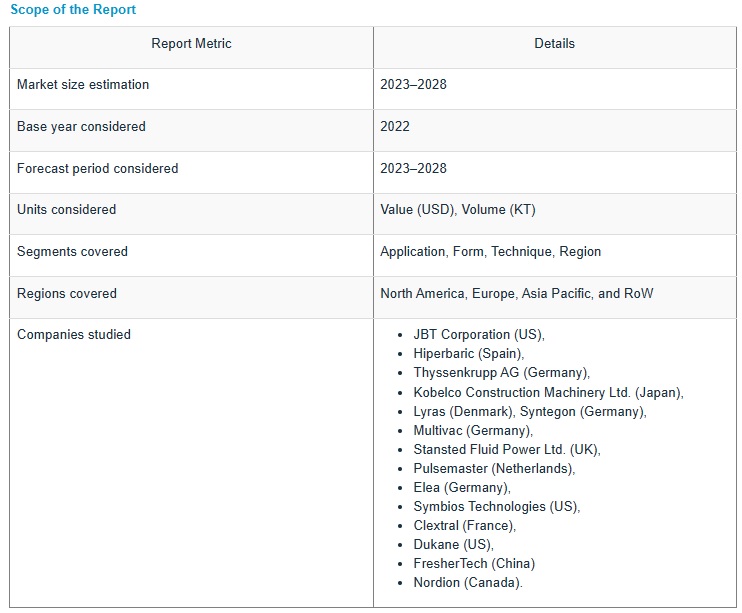742x613 pixels.
Task: Click the 'Regions covered' row label
Action: [67, 294]
